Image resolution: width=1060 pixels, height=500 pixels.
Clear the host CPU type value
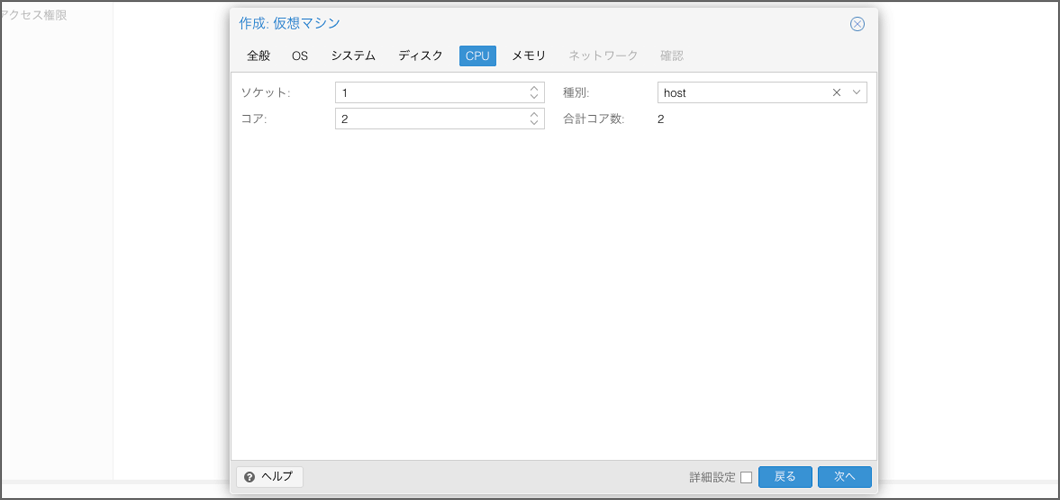(x=837, y=92)
